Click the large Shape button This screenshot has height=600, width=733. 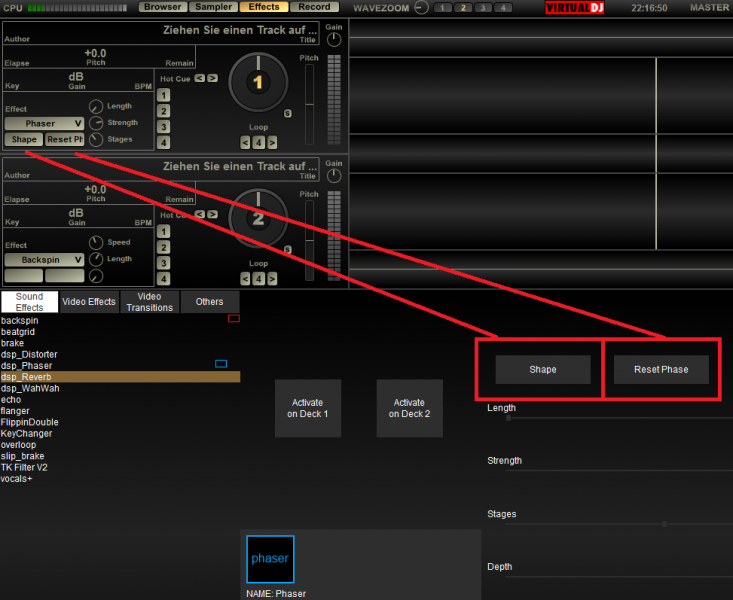(x=543, y=369)
